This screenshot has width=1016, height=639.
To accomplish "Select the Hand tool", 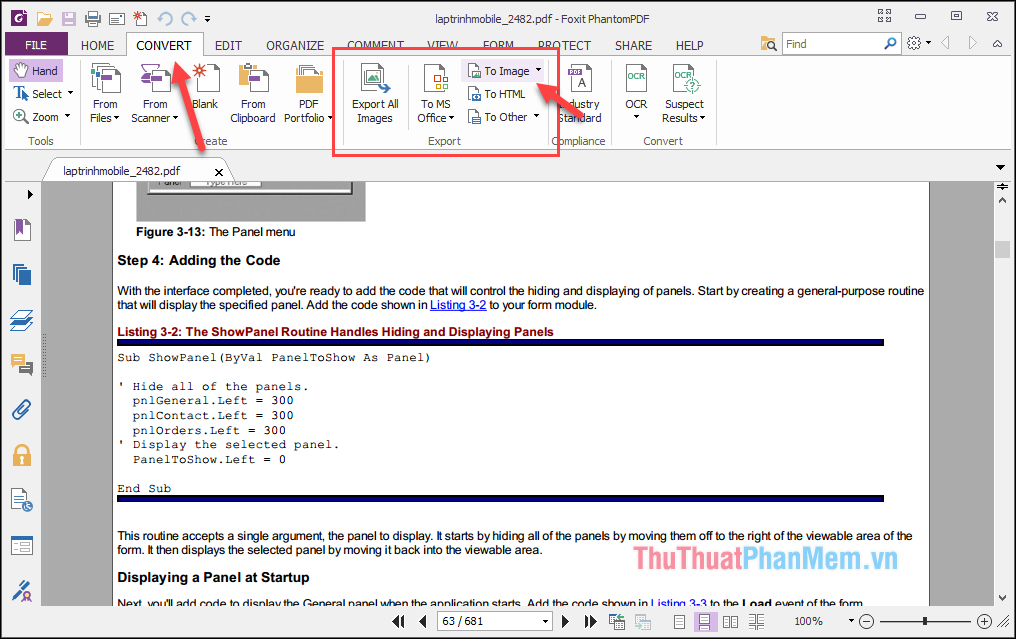I will (x=36, y=71).
